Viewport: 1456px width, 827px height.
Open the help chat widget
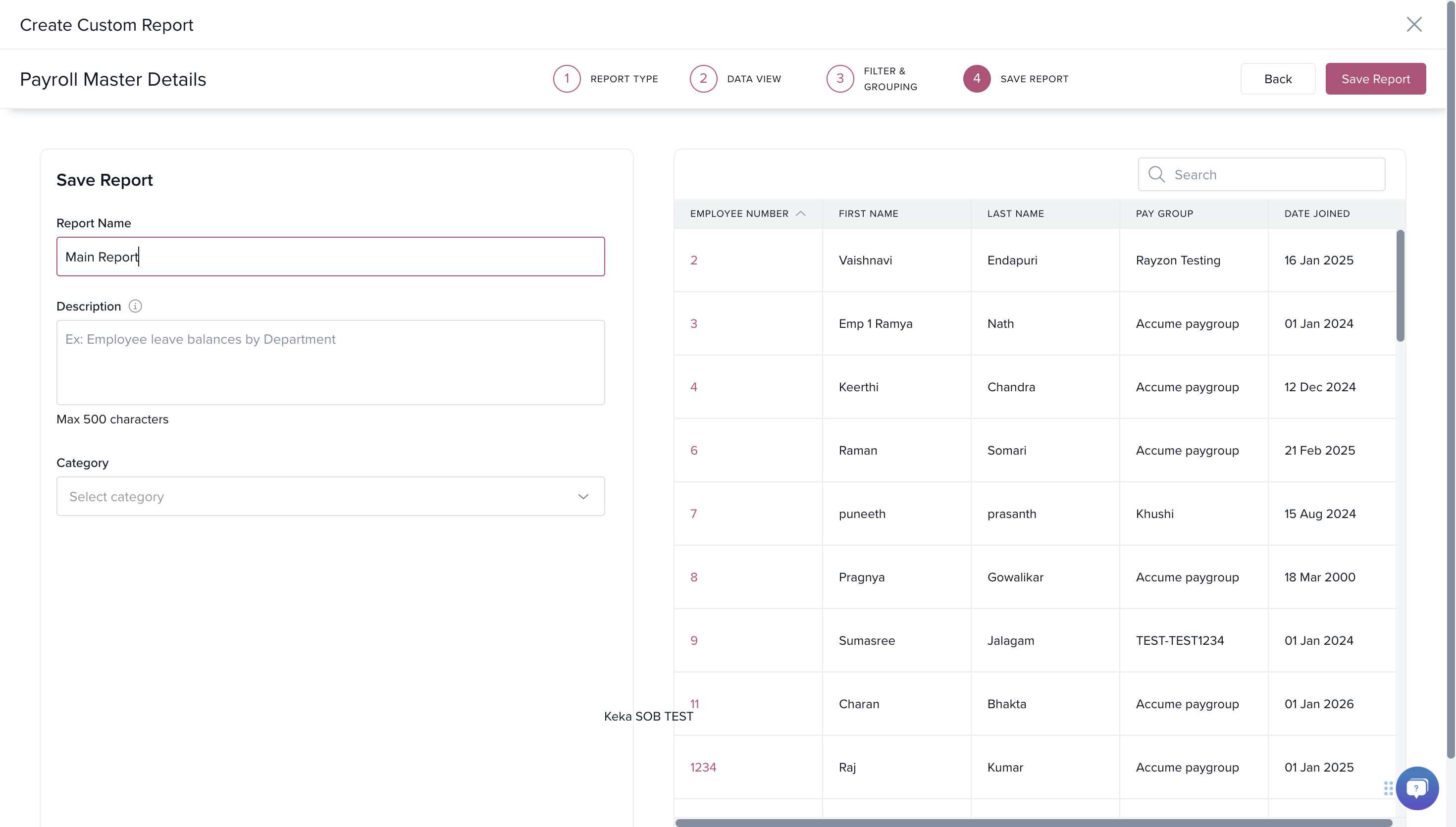(x=1417, y=788)
